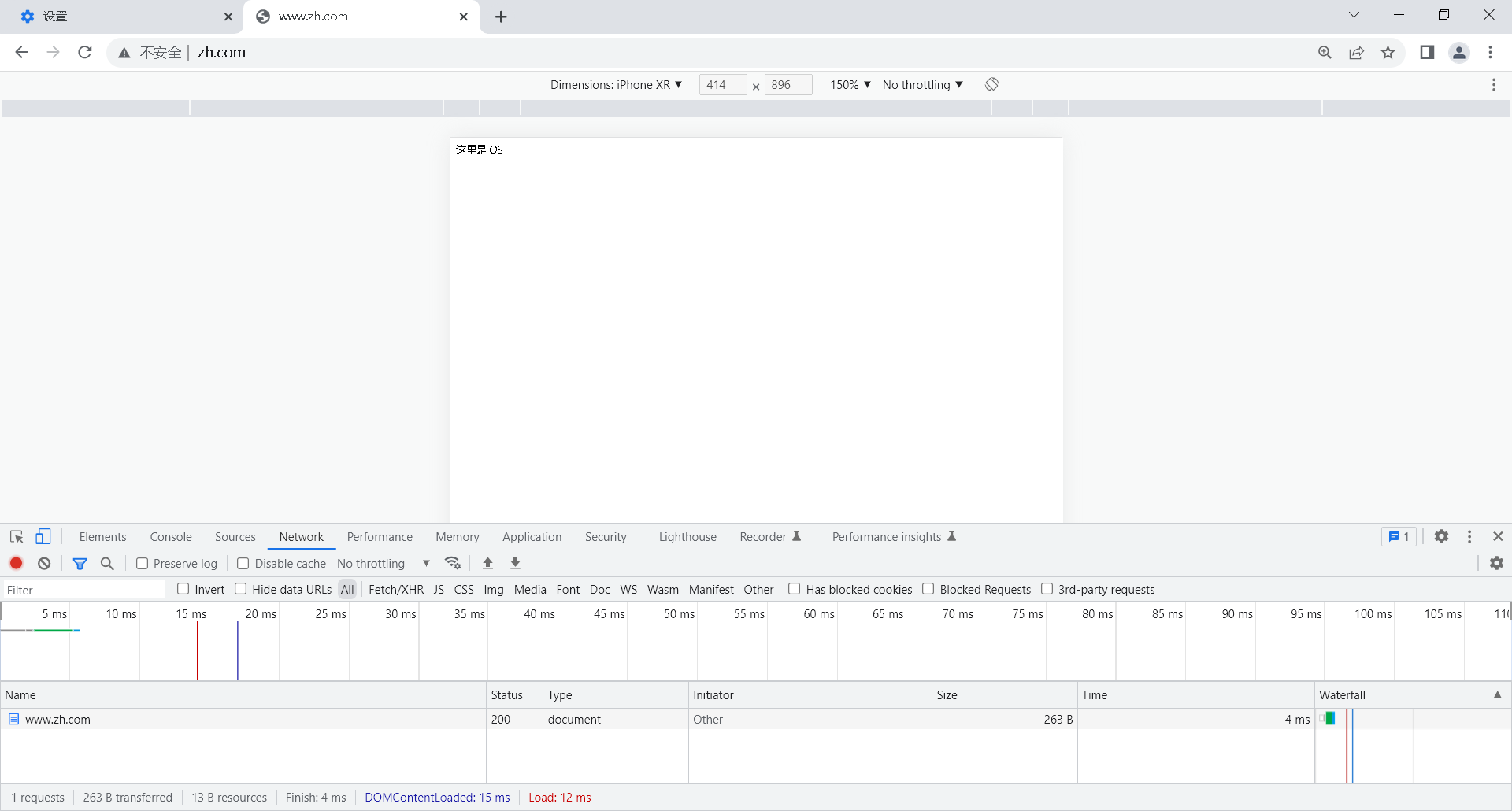The image size is (1512, 811).
Task: Filter requests by JS
Action: (x=439, y=590)
